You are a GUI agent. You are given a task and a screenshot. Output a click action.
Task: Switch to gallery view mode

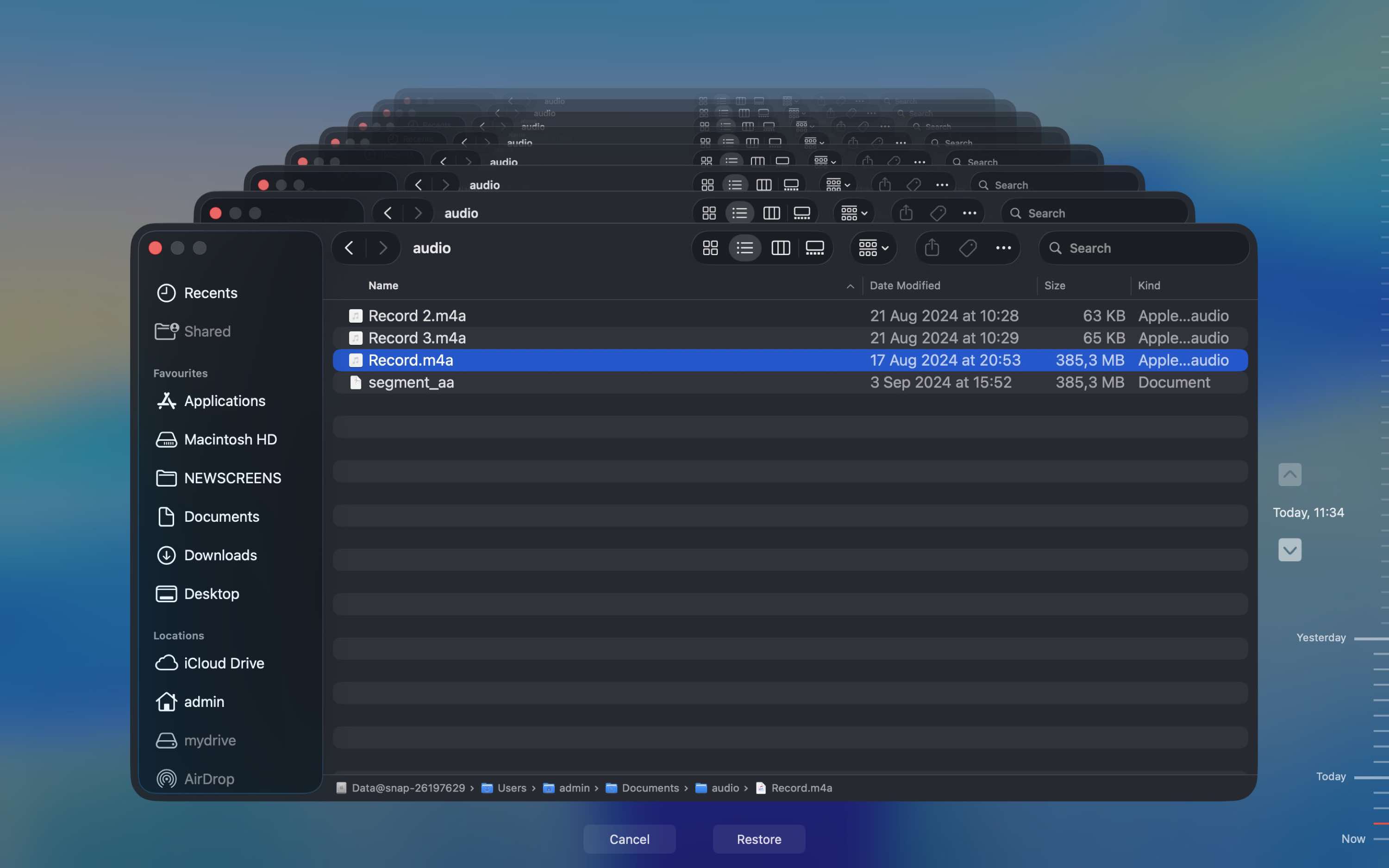tap(815, 247)
